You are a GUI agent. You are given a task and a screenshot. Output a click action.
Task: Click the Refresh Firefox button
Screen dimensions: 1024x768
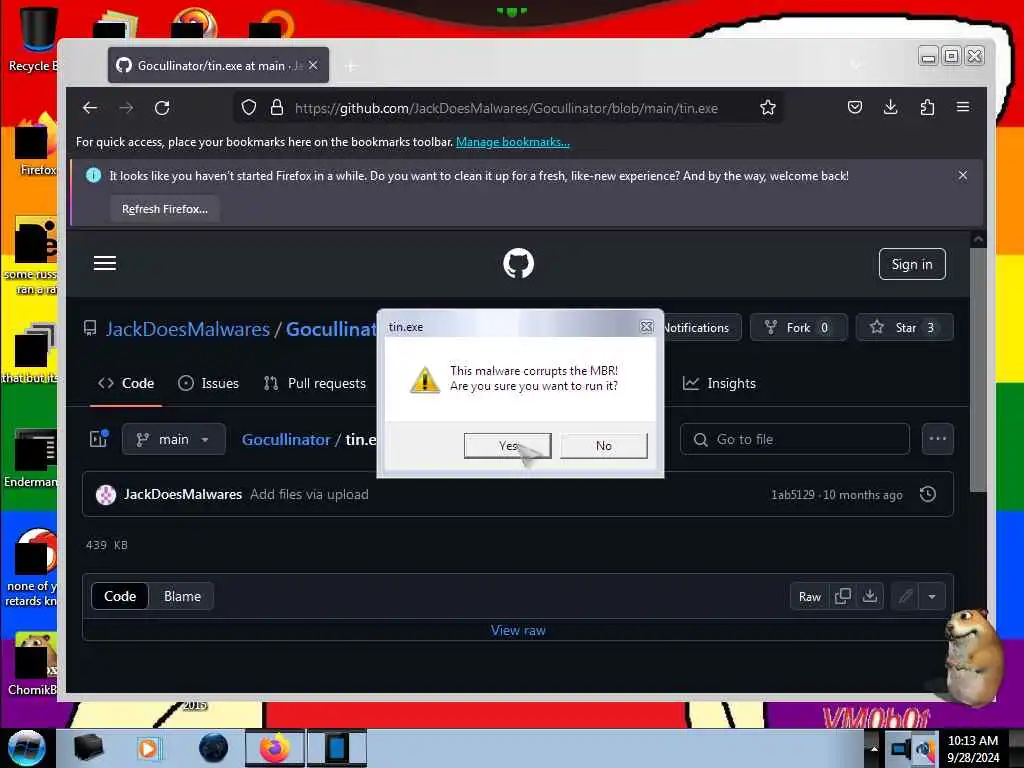(x=165, y=209)
